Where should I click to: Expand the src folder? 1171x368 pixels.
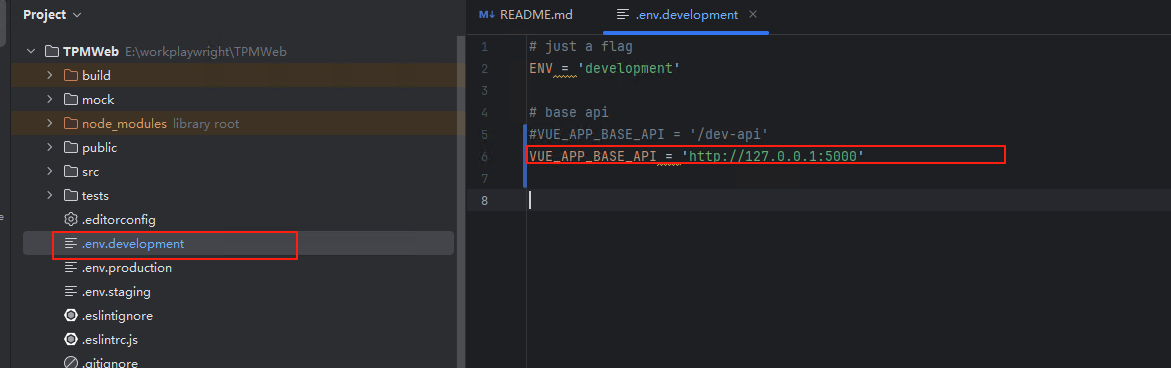49,172
